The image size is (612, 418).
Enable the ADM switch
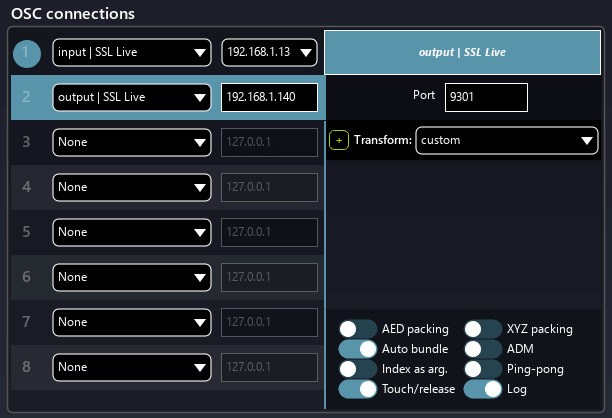coord(483,349)
